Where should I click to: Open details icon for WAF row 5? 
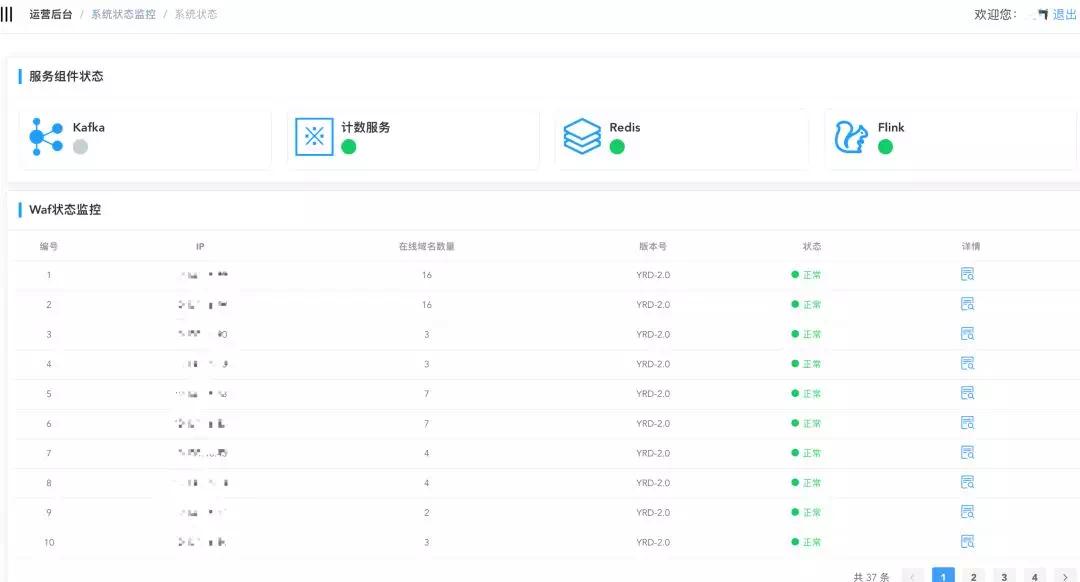tap(967, 393)
